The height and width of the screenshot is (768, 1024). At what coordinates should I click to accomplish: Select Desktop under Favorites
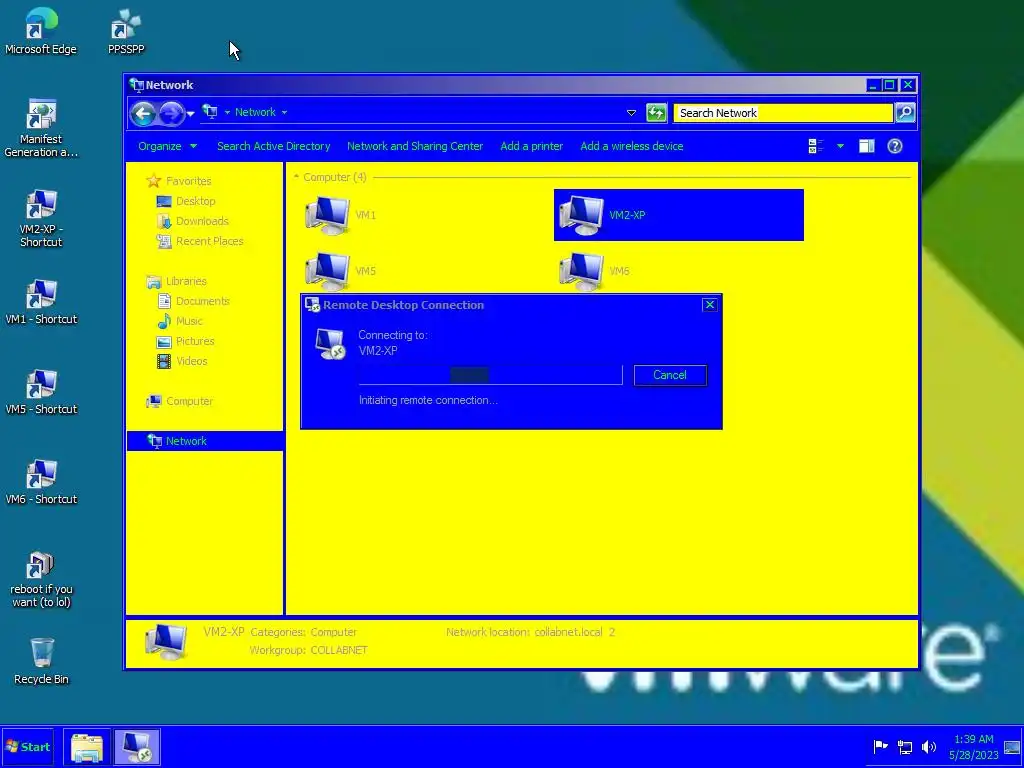[186, 201]
